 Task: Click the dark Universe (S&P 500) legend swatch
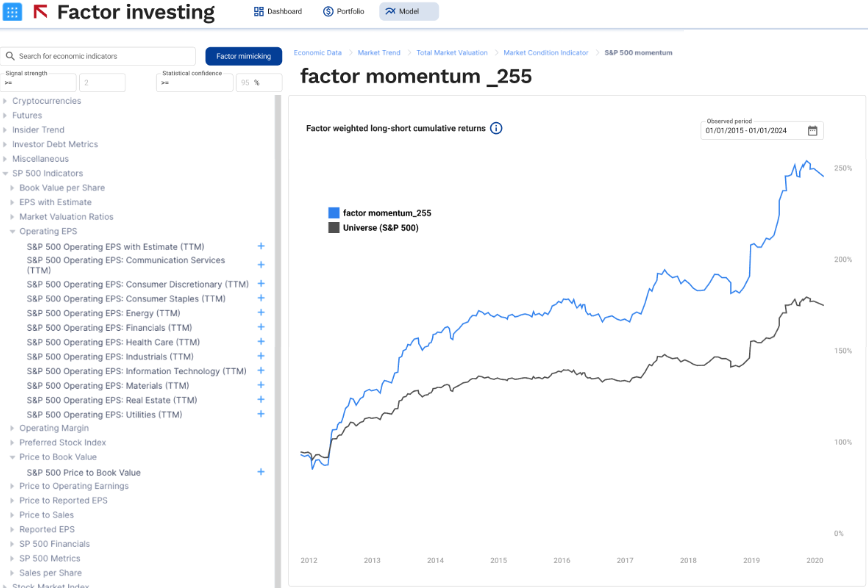[x=334, y=228]
